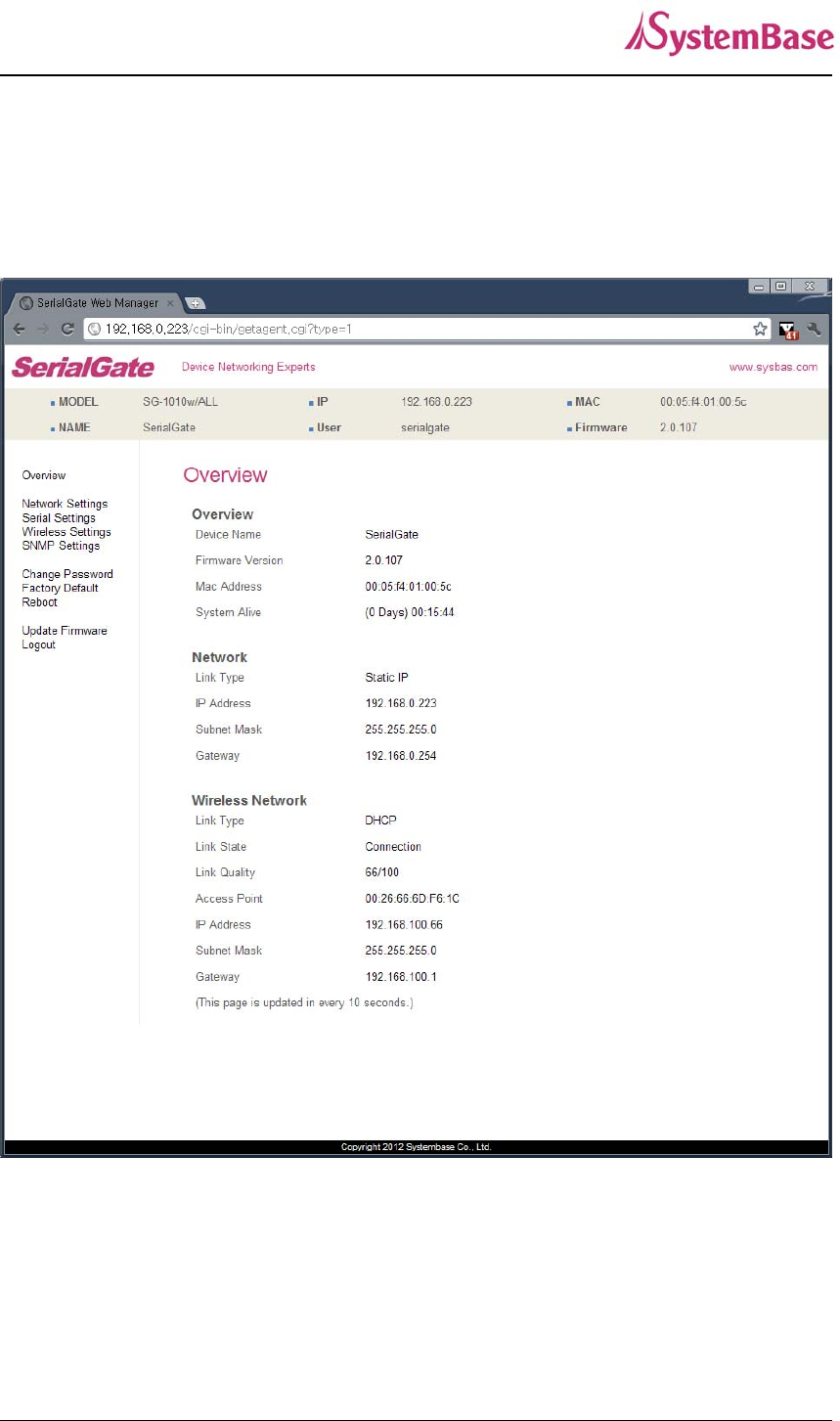Click the large Overview page heading

coord(225,475)
